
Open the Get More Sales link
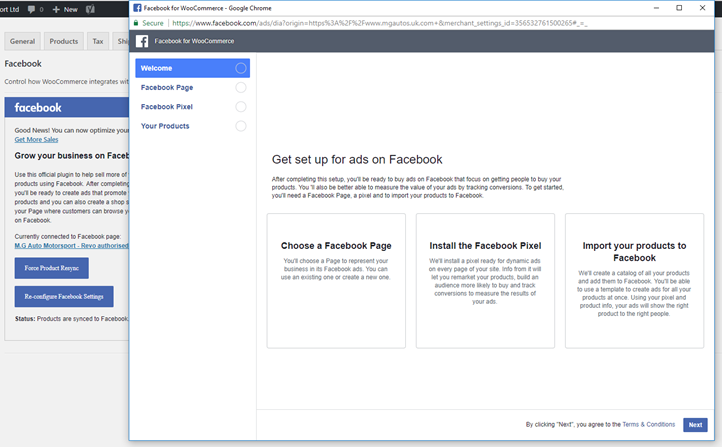tap(36, 139)
